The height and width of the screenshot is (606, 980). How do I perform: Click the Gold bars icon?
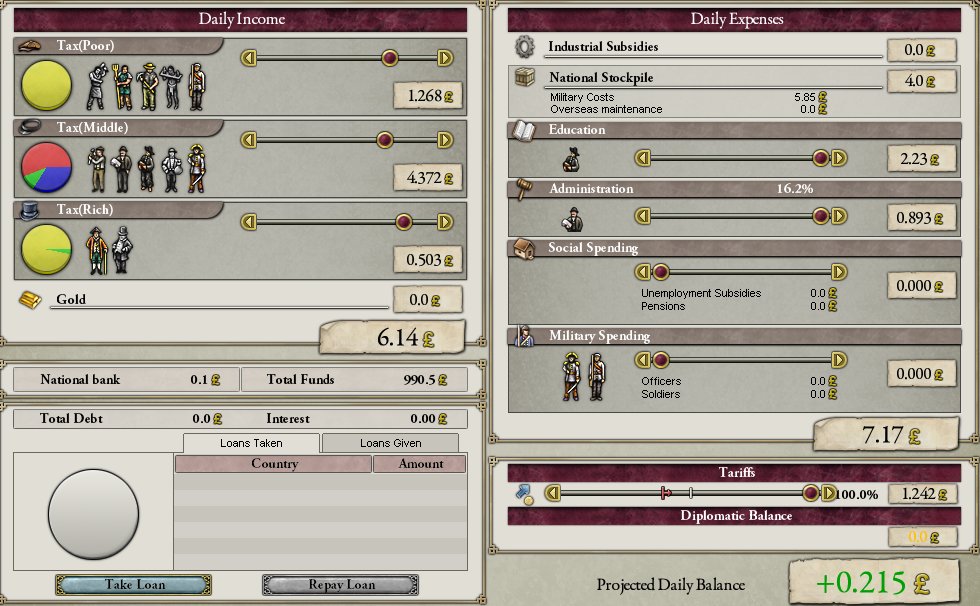pyautogui.click(x=31, y=299)
